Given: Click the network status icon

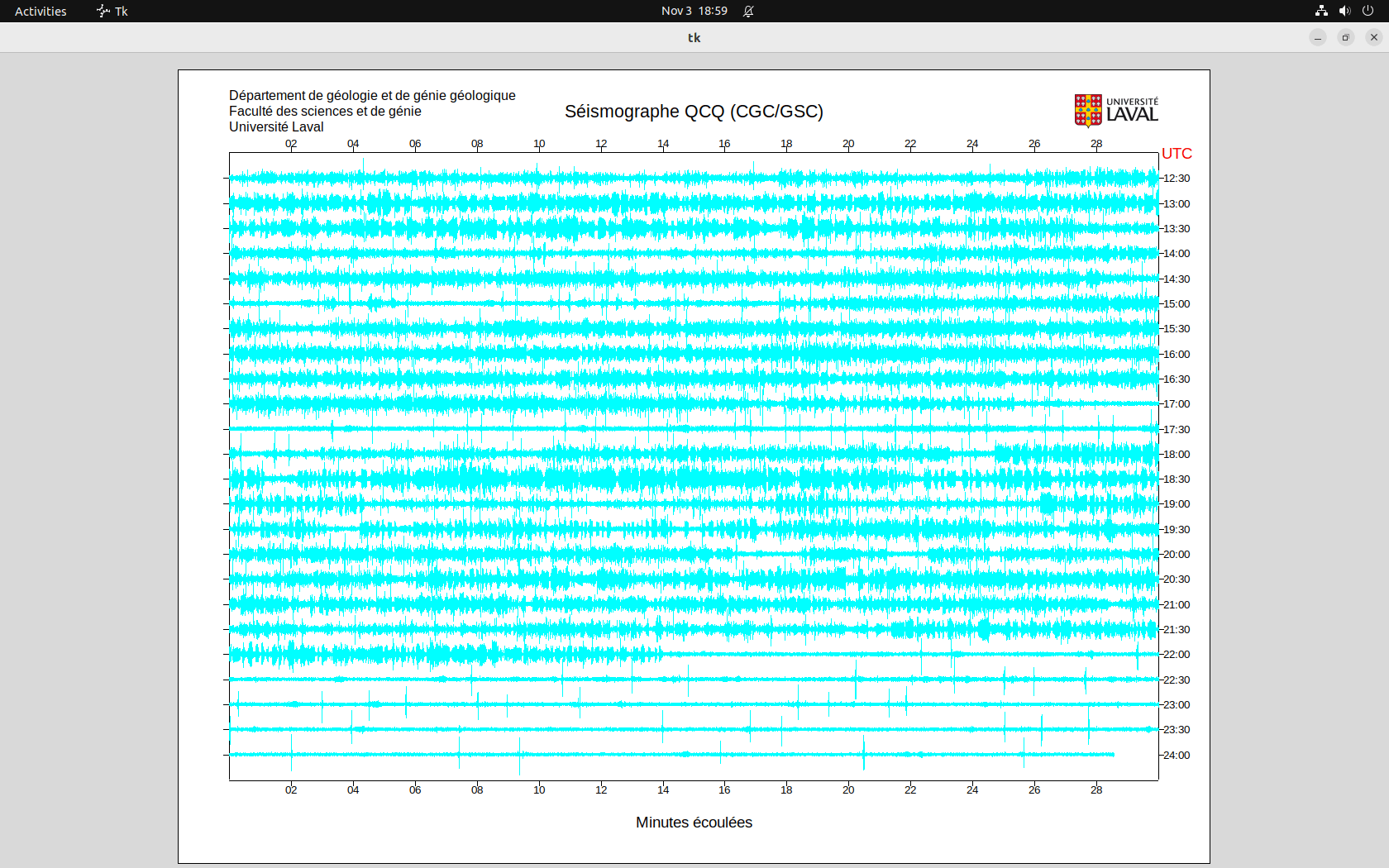Looking at the screenshot, I should pos(1321,11).
